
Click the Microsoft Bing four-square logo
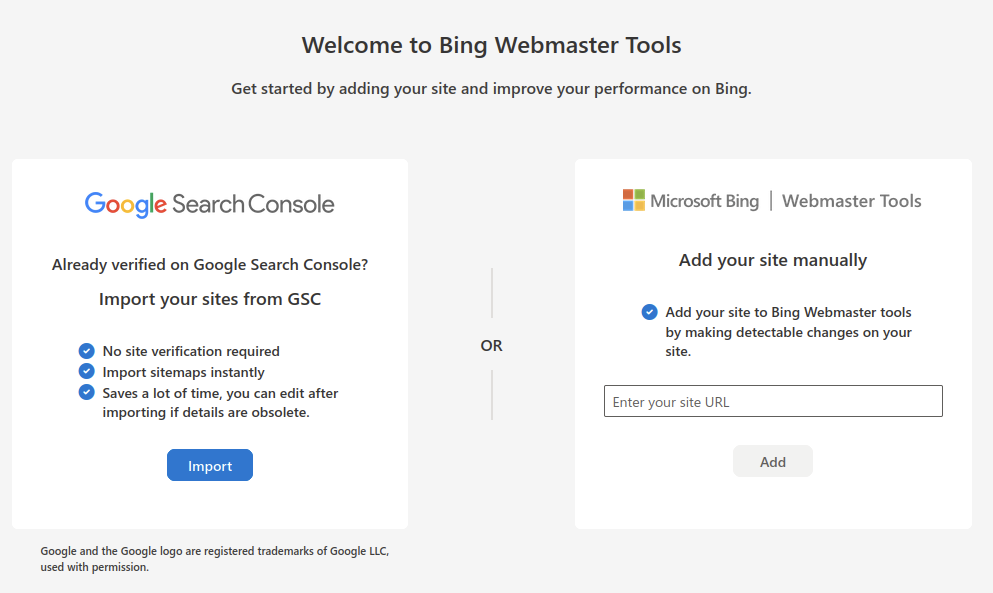click(634, 199)
